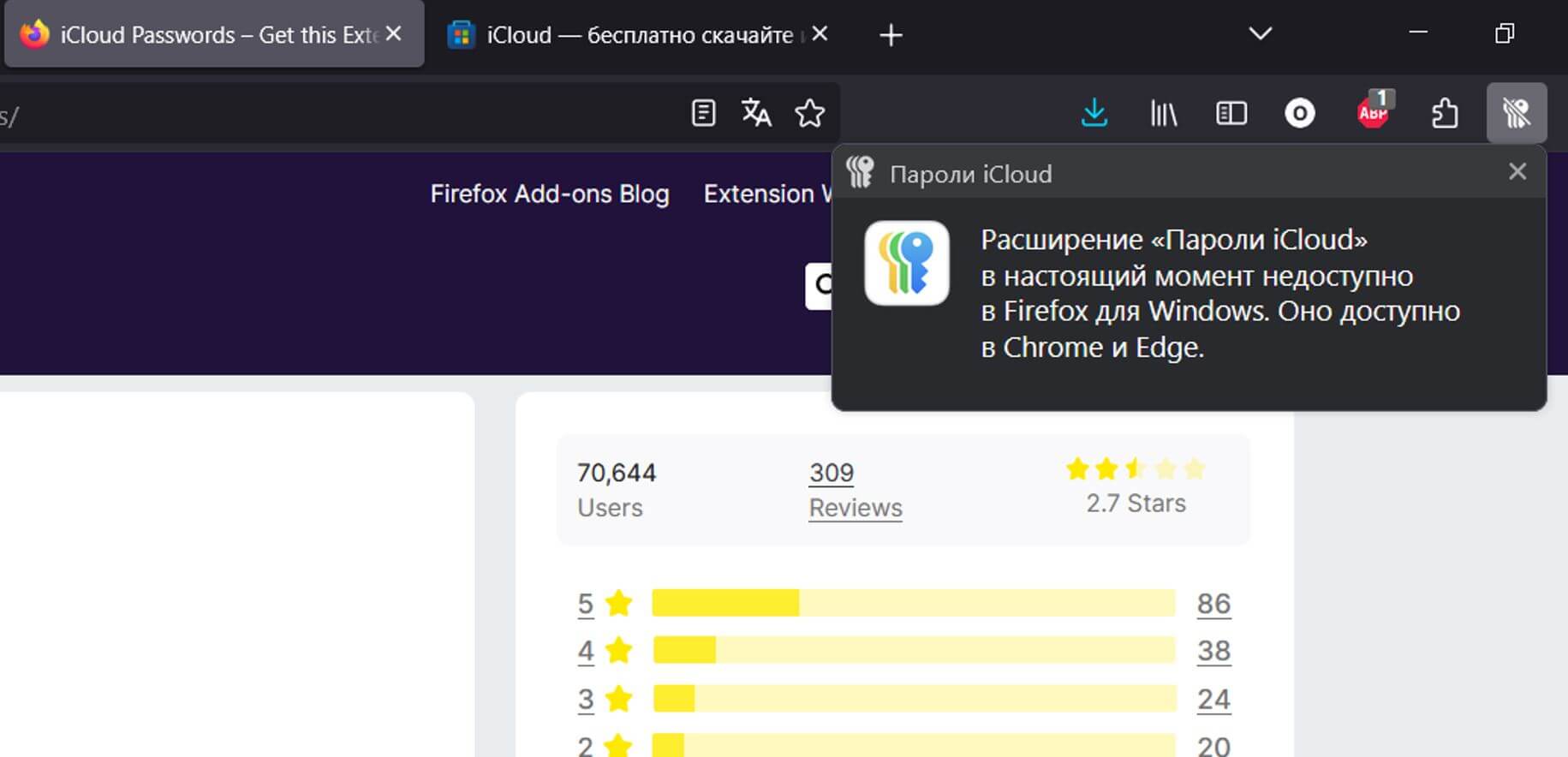Click the Reviews link
Viewport: 1568px width, 757px height.
[x=856, y=508]
